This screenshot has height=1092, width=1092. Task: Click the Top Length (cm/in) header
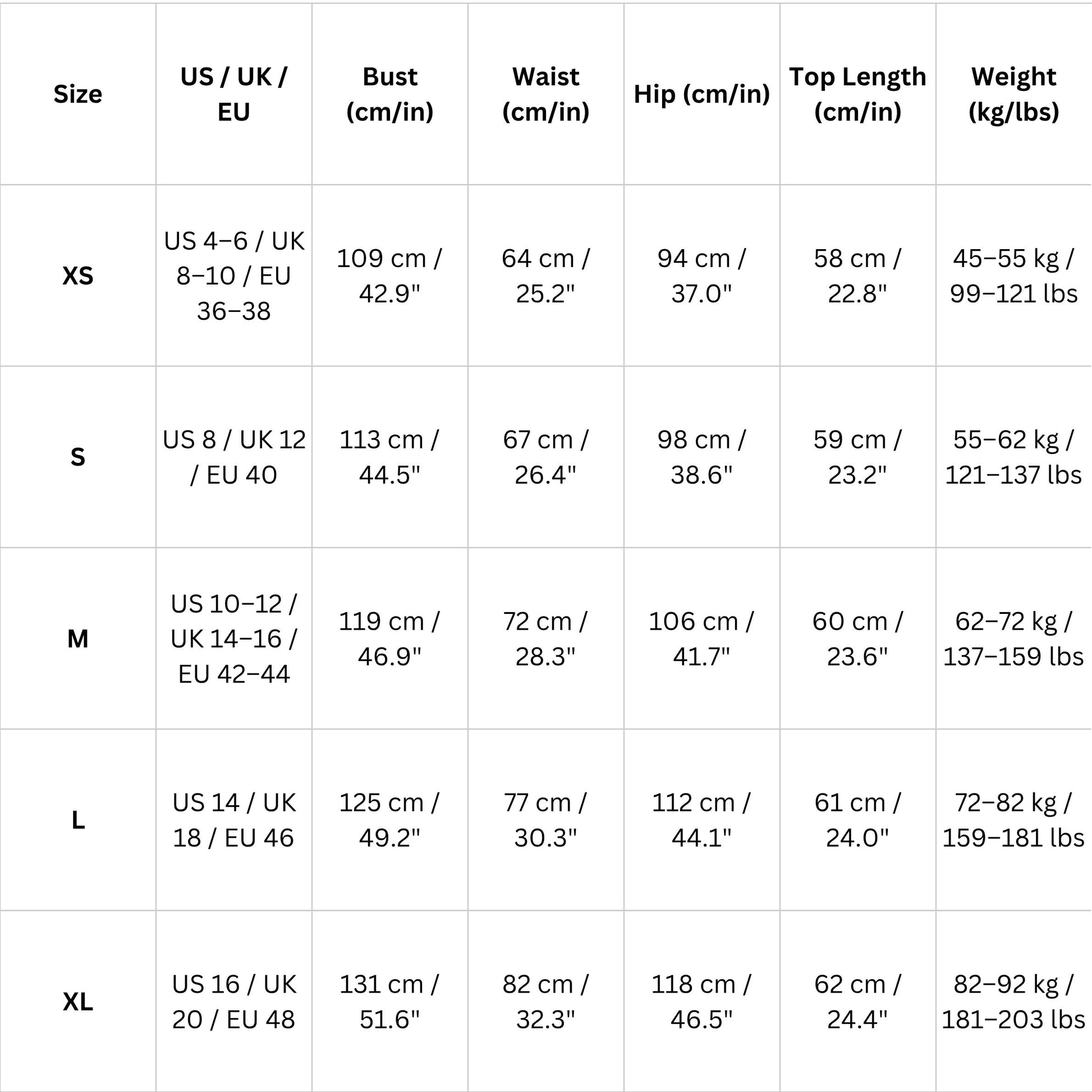[x=858, y=94]
